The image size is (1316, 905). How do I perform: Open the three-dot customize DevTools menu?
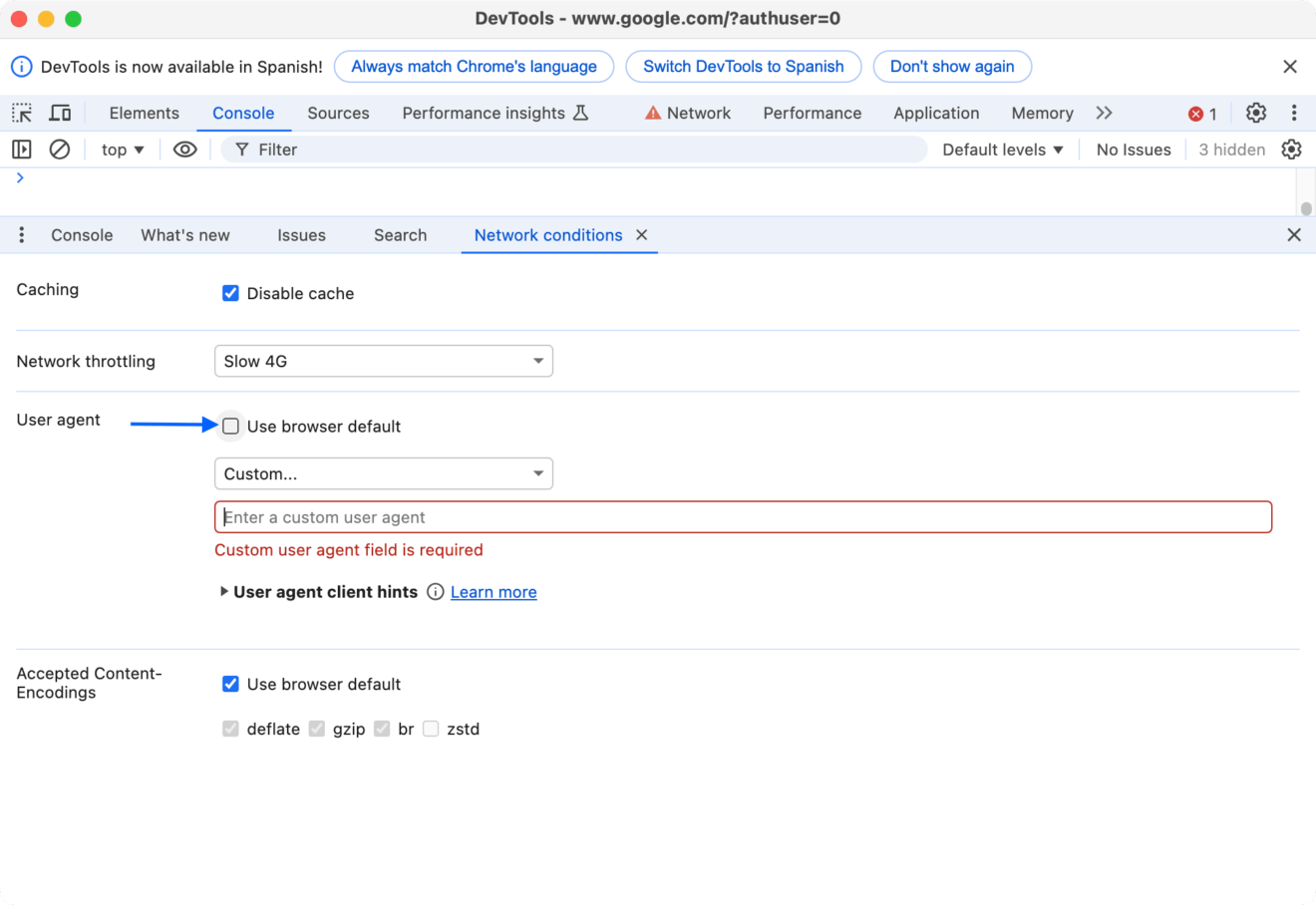click(x=1293, y=113)
